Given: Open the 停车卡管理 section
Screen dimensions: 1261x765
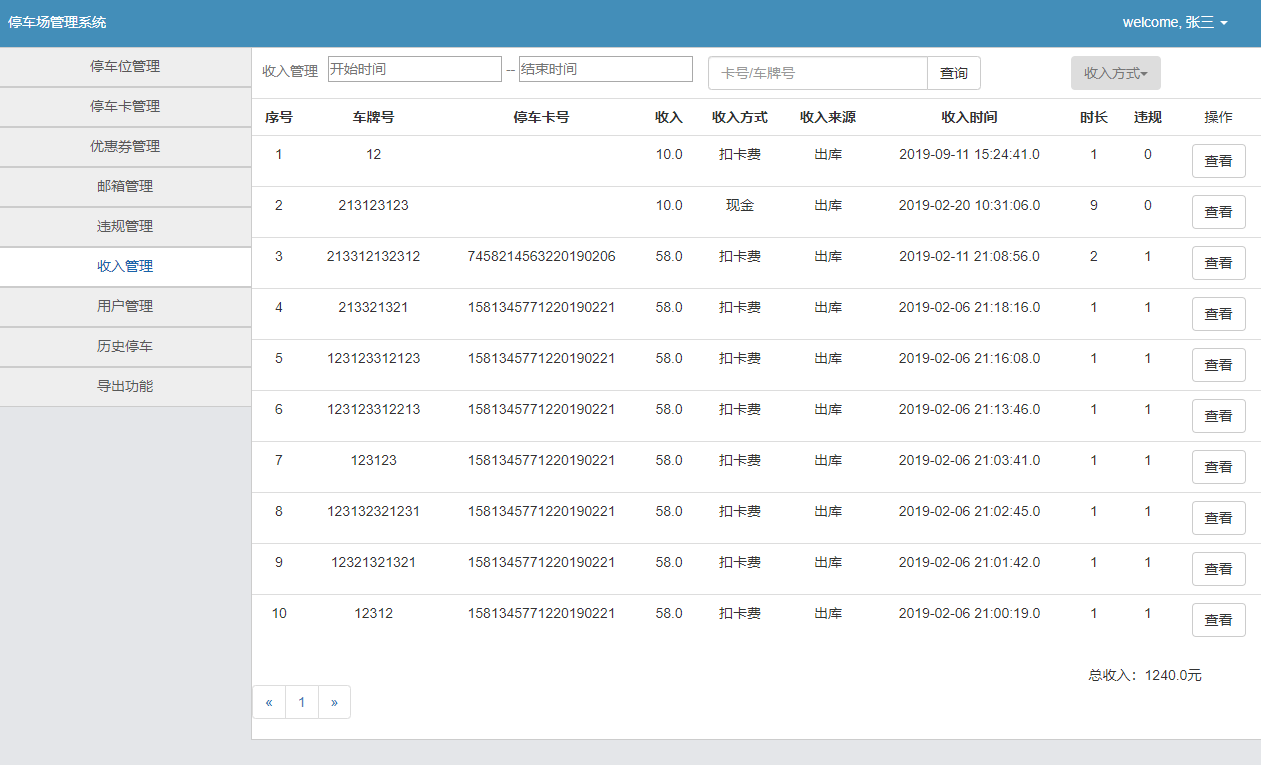Looking at the screenshot, I should 125,106.
